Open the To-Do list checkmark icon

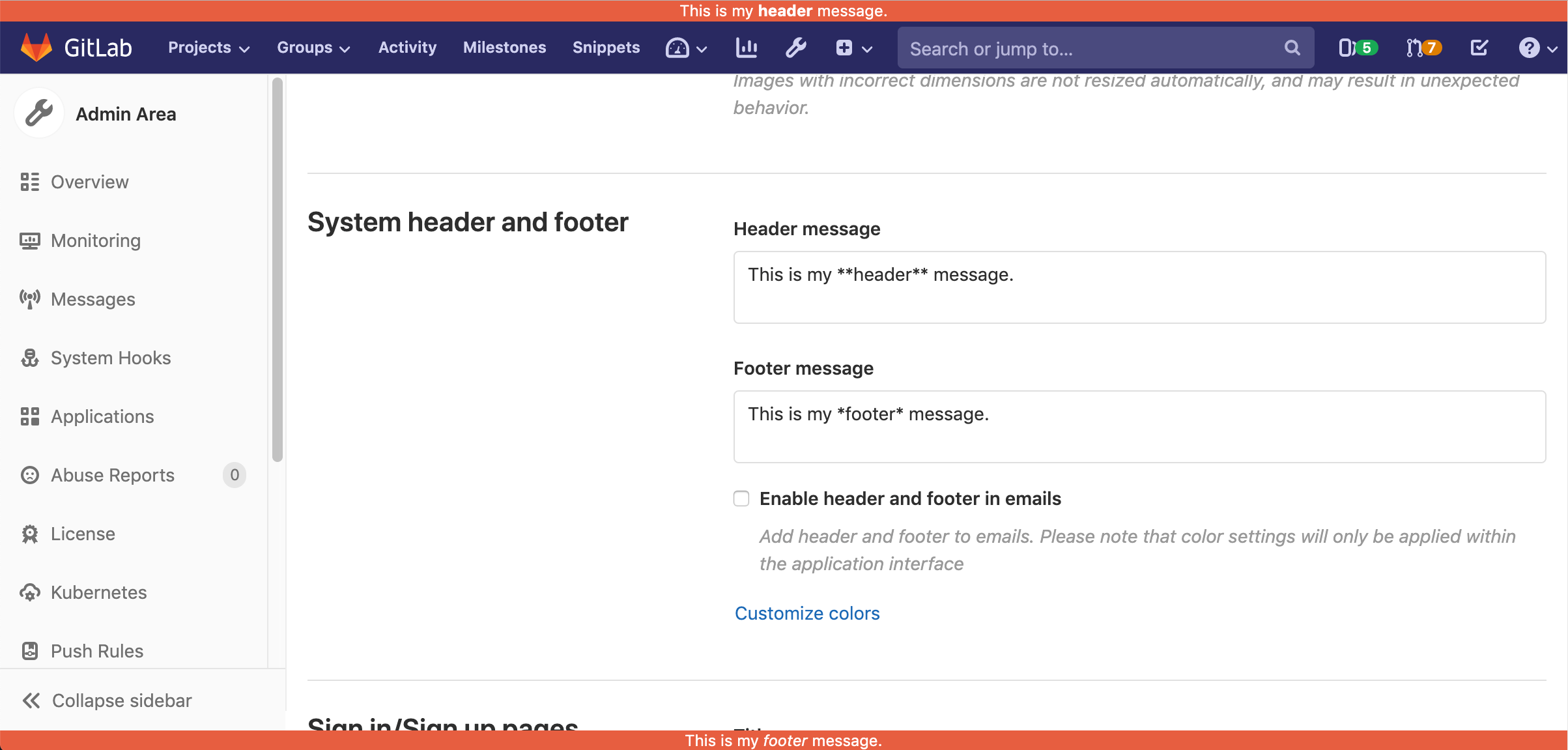pos(1479,48)
